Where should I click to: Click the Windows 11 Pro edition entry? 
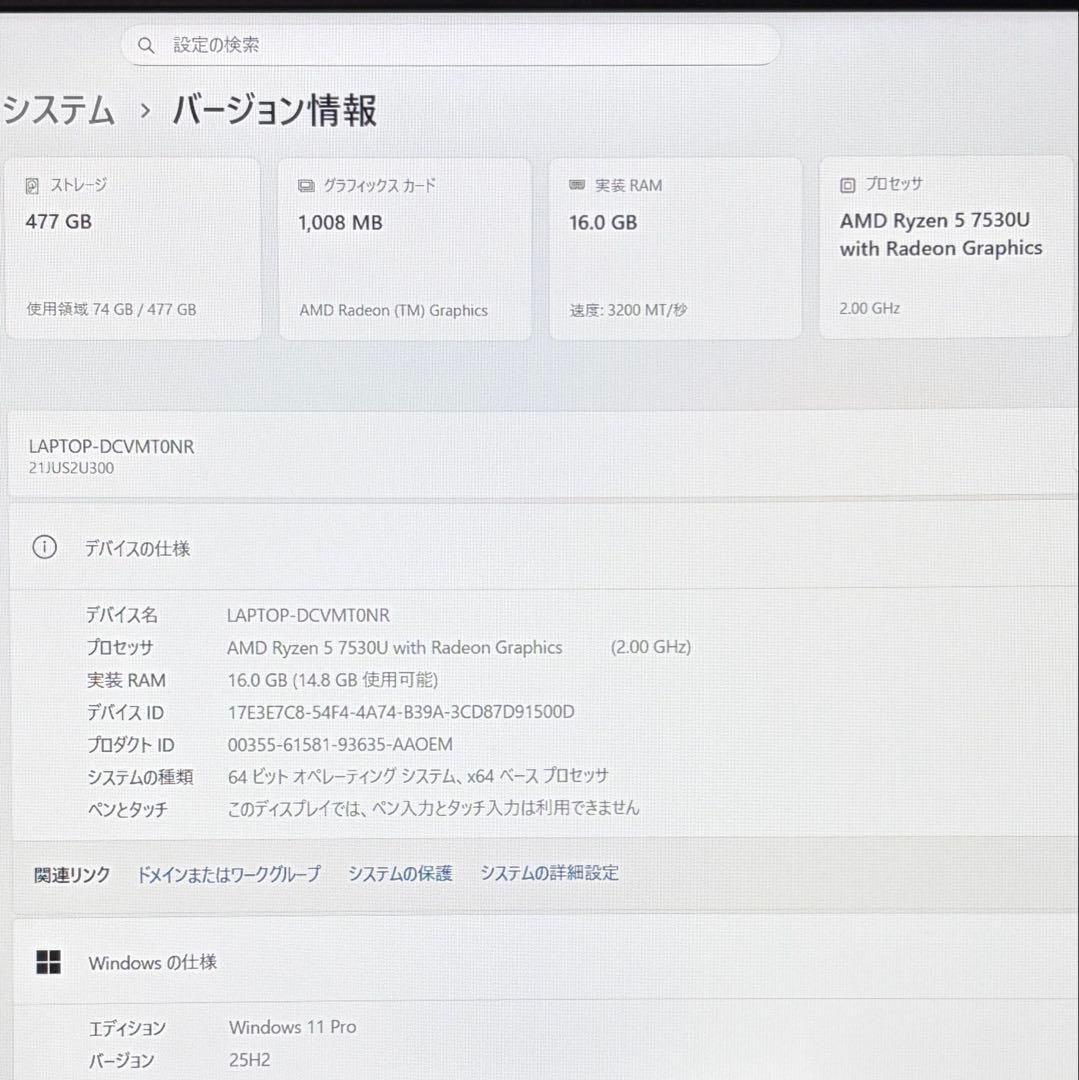point(293,1027)
